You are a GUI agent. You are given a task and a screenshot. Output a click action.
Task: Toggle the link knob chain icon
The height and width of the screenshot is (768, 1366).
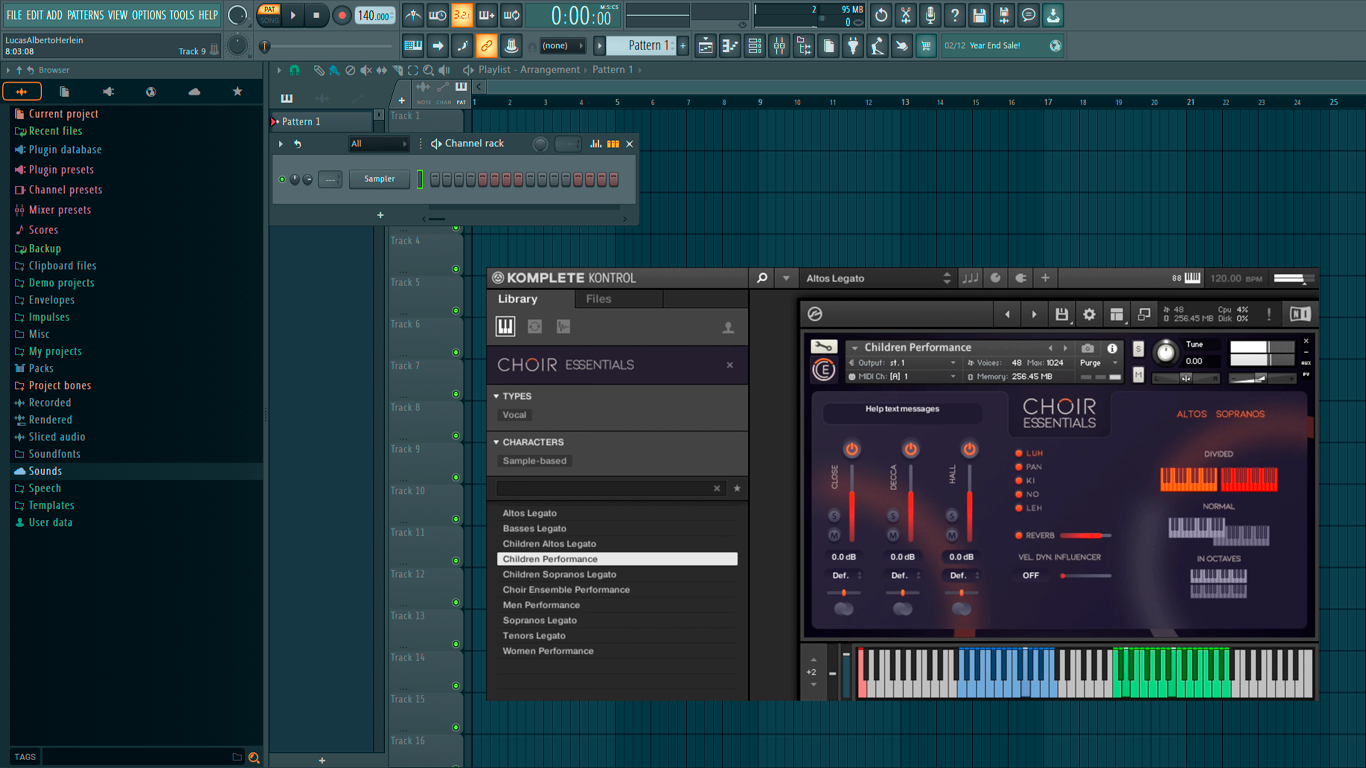486,46
